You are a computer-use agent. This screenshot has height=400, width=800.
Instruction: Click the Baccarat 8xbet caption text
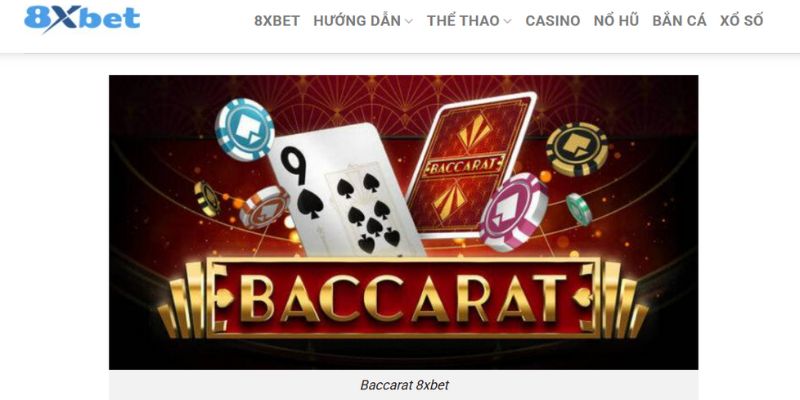point(405,385)
